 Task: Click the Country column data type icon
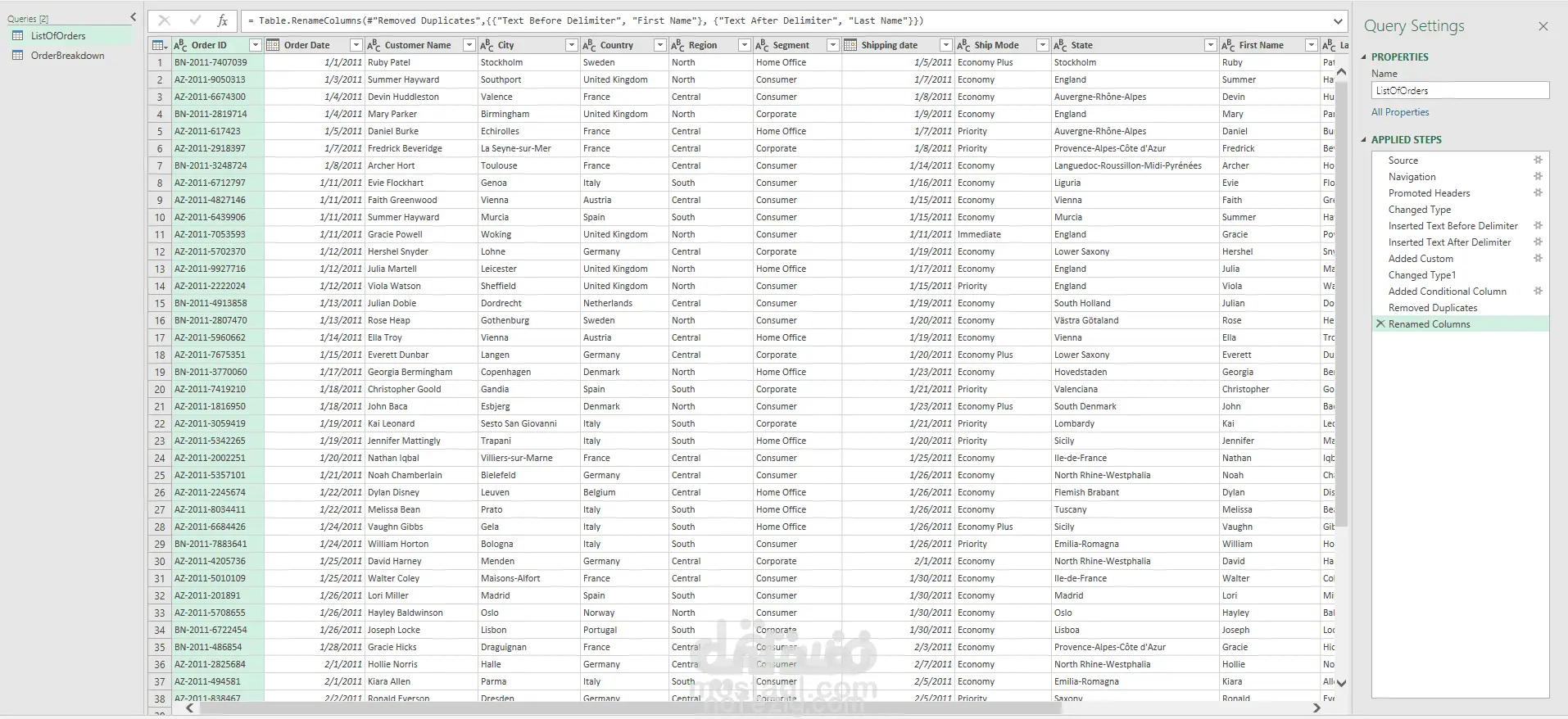coord(589,45)
